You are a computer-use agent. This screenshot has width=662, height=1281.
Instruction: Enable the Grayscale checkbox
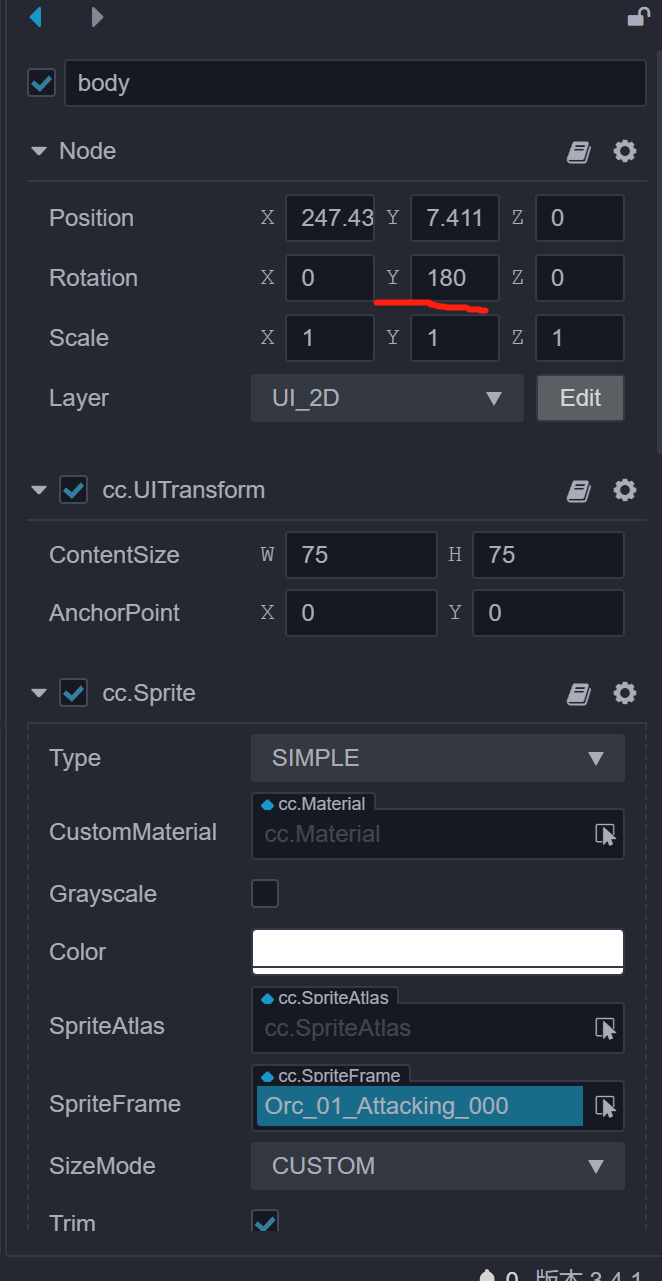pos(265,893)
